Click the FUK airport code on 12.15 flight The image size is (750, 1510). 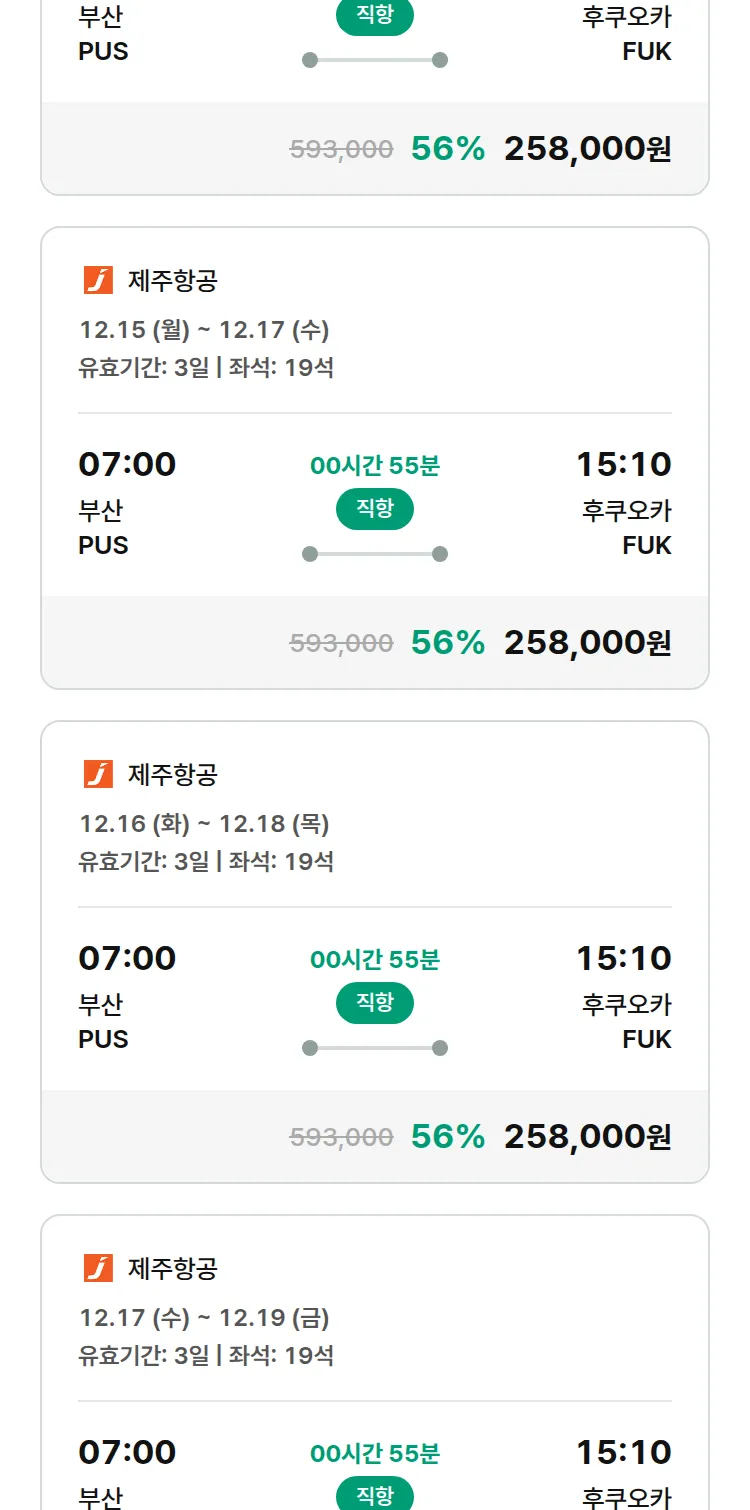click(646, 546)
